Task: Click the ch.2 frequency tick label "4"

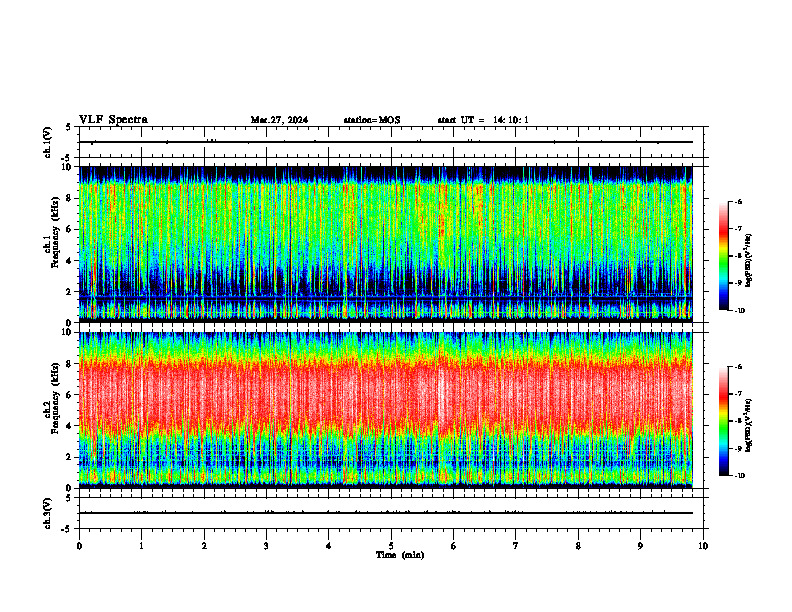Action: click(69, 426)
